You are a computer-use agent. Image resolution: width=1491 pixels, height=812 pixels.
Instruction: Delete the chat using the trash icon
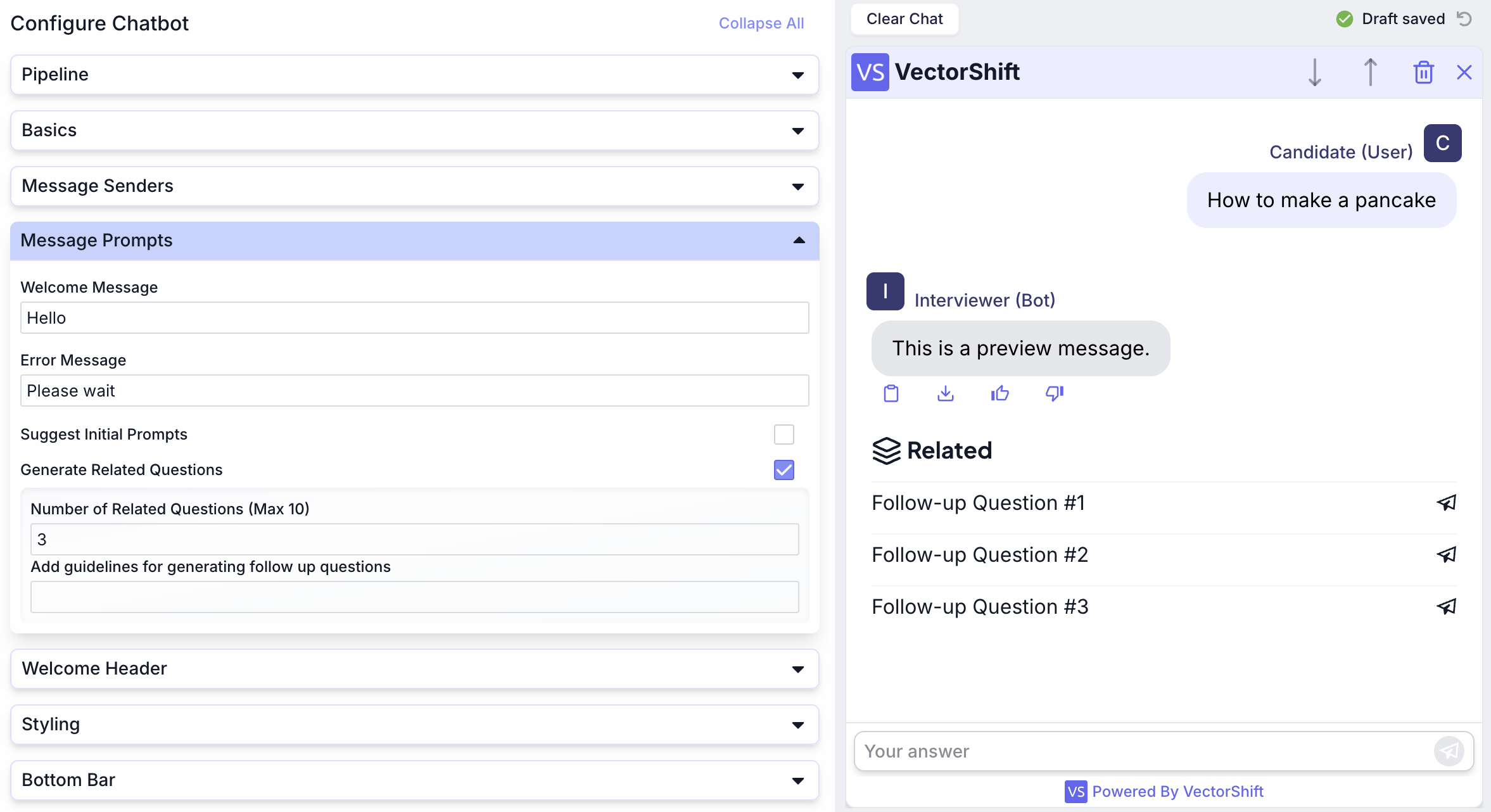pos(1423,72)
